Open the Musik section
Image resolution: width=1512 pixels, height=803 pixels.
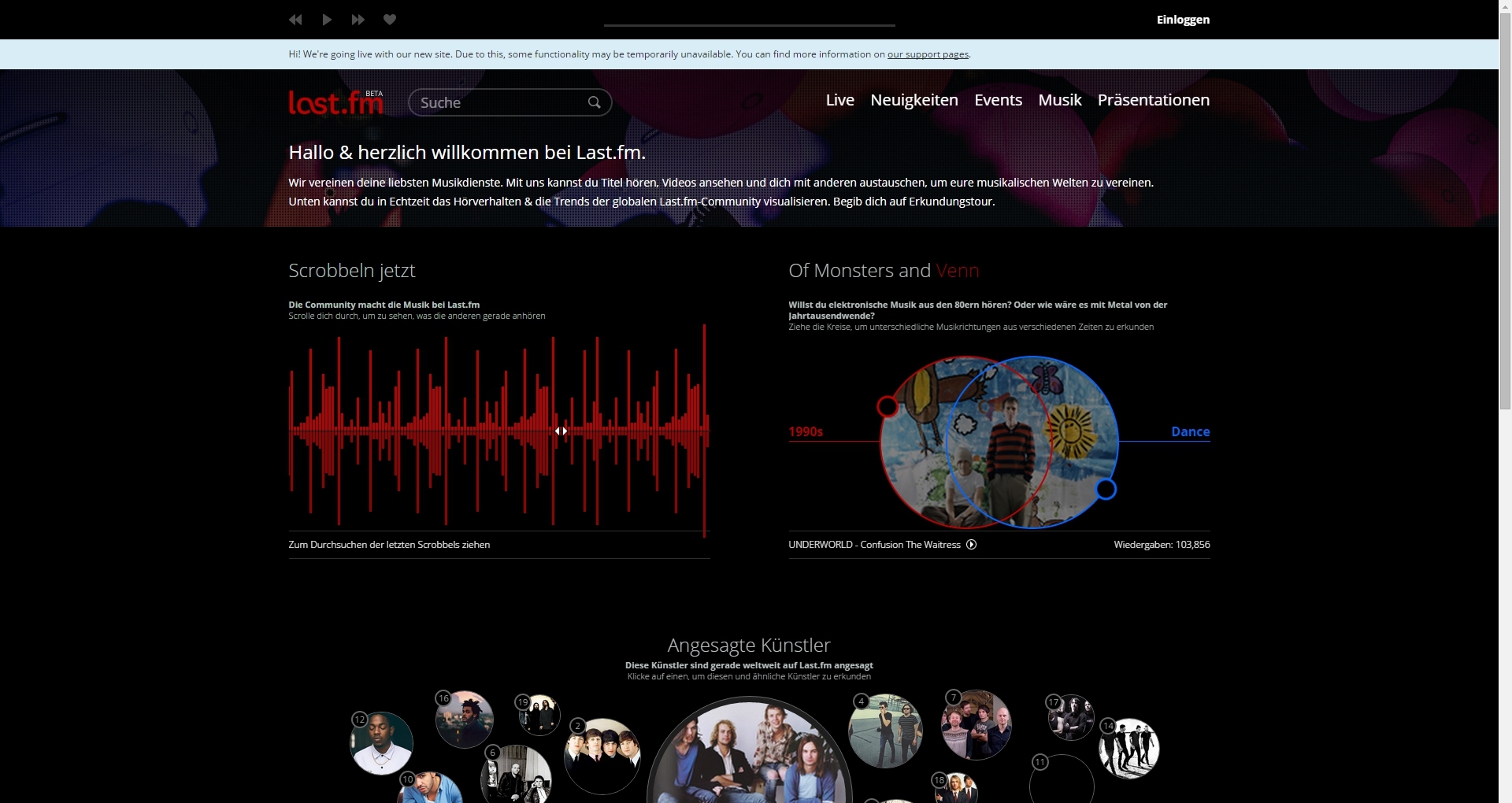coord(1059,100)
